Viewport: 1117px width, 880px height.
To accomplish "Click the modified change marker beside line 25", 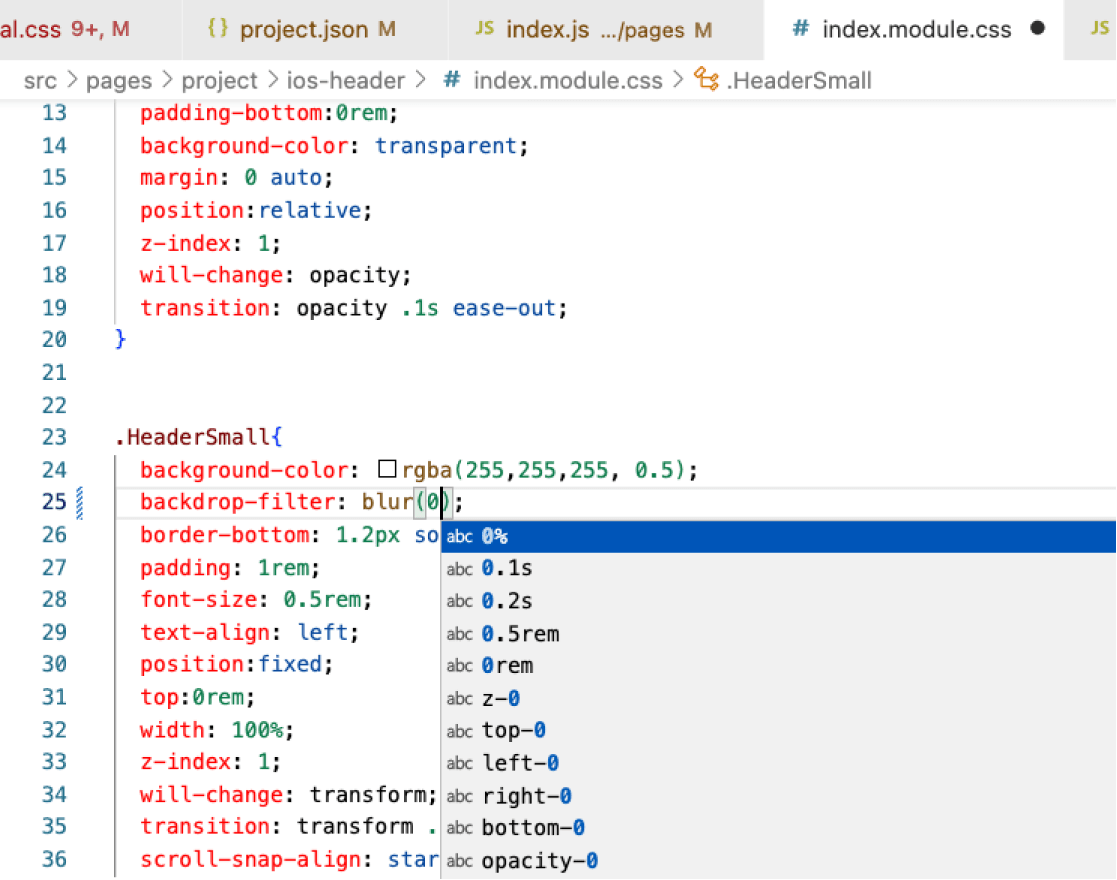I will [x=80, y=502].
